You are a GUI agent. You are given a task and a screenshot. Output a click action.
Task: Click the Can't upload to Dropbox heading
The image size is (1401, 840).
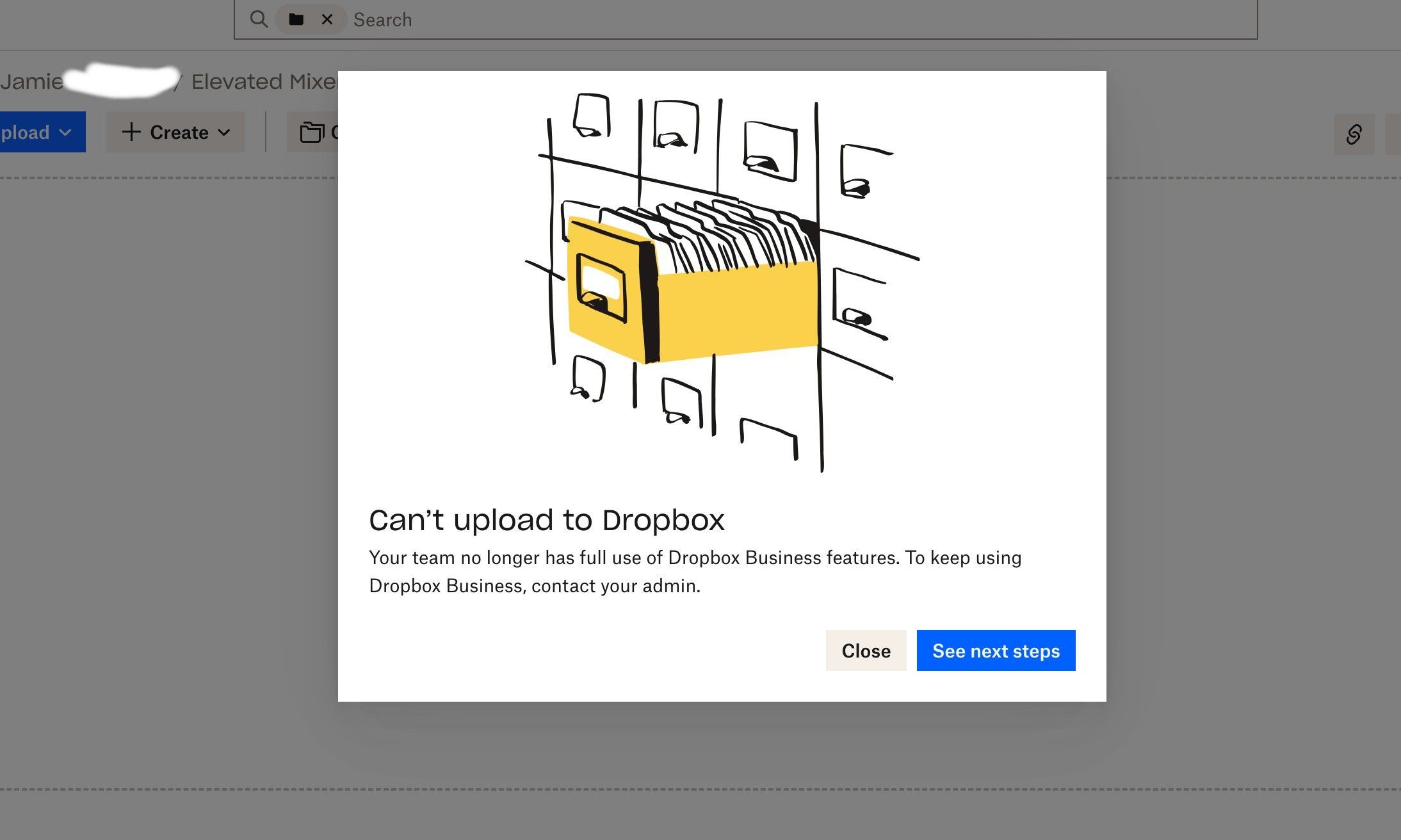[546, 520]
